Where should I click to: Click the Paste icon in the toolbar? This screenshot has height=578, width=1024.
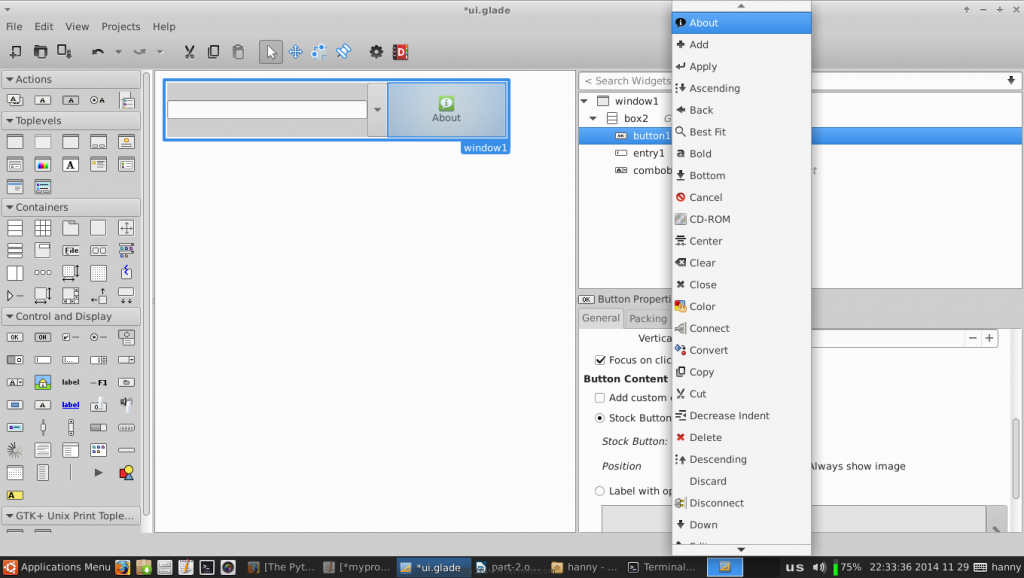(x=238, y=51)
